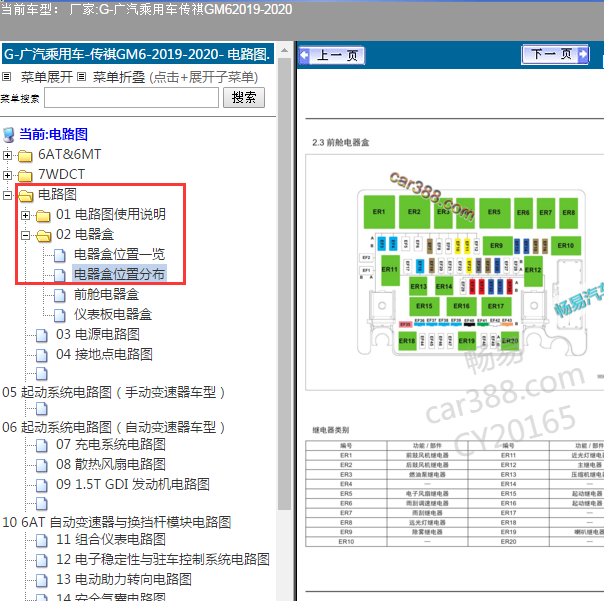Open 05 起动系统电路图 手动变速器车型
The height and width of the screenshot is (601, 604).
click(114, 393)
